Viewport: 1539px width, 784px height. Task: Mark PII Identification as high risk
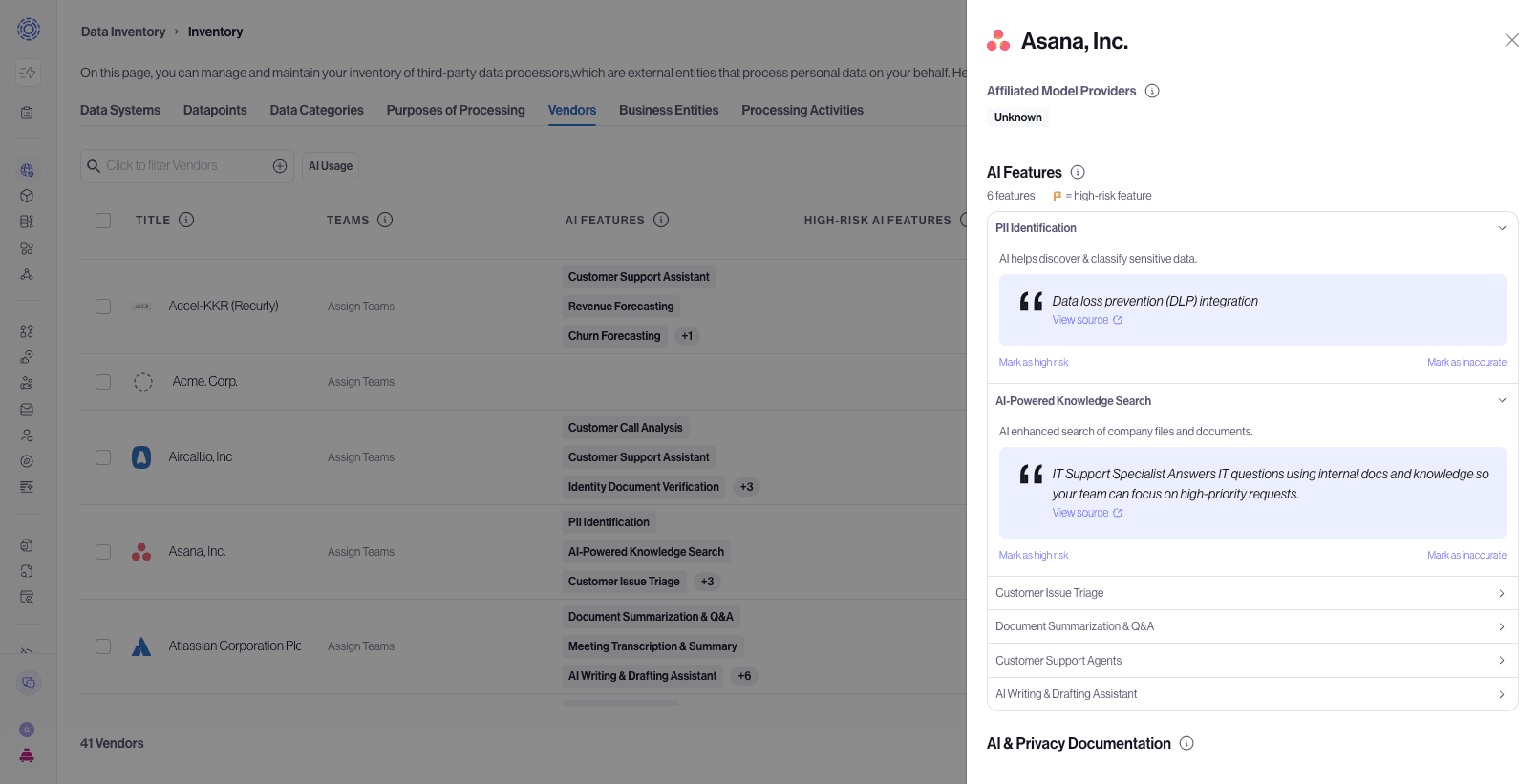[1034, 362]
